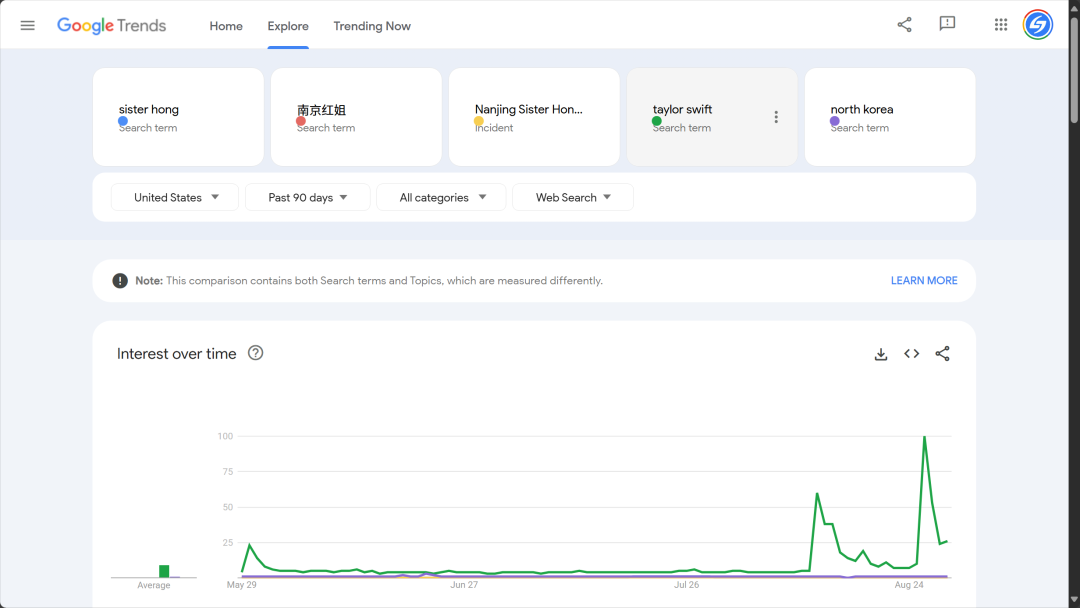Edit the sister hong search term
1080x608 pixels.
149,110
